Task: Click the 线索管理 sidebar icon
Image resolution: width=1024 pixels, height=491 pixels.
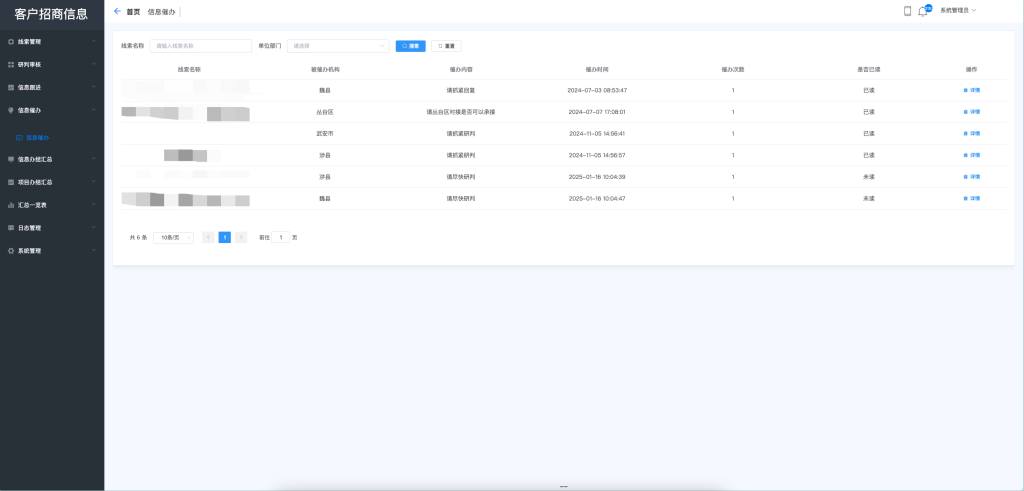Action: pos(11,42)
